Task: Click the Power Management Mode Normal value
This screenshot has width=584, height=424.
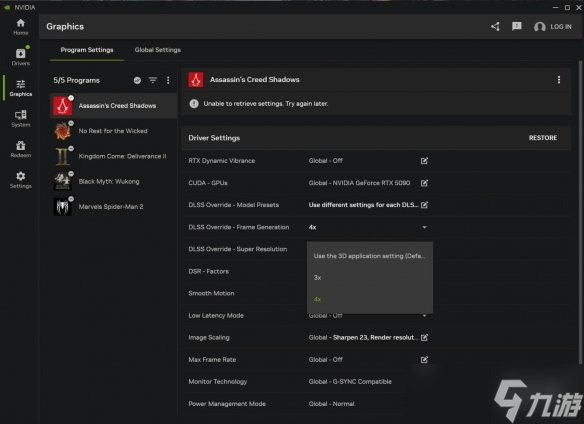Action: pyautogui.click(x=331, y=404)
